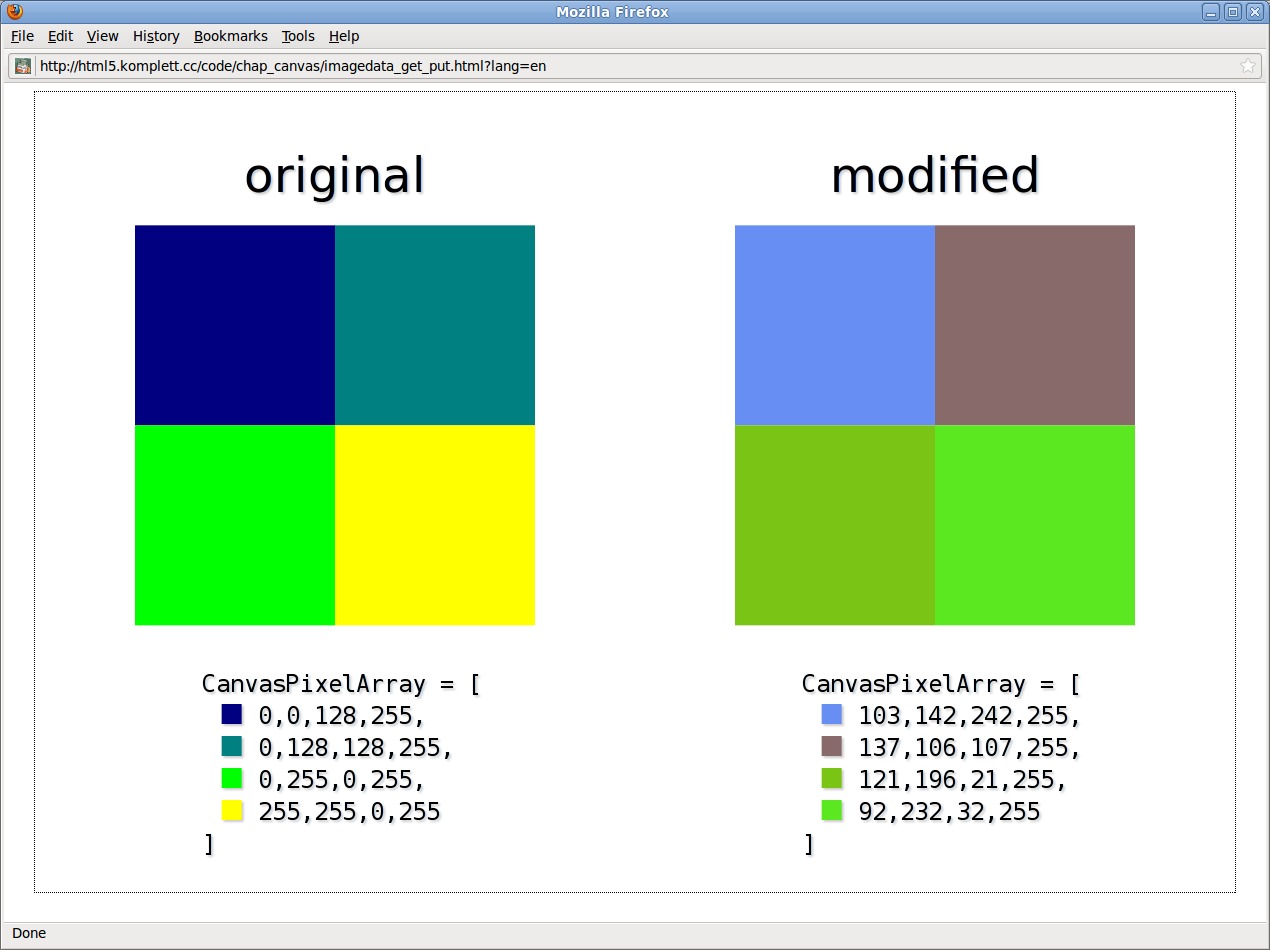Click the teal legend swatch under original
Image resolution: width=1270 pixels, height=950 pixels.
click(232, 746)
